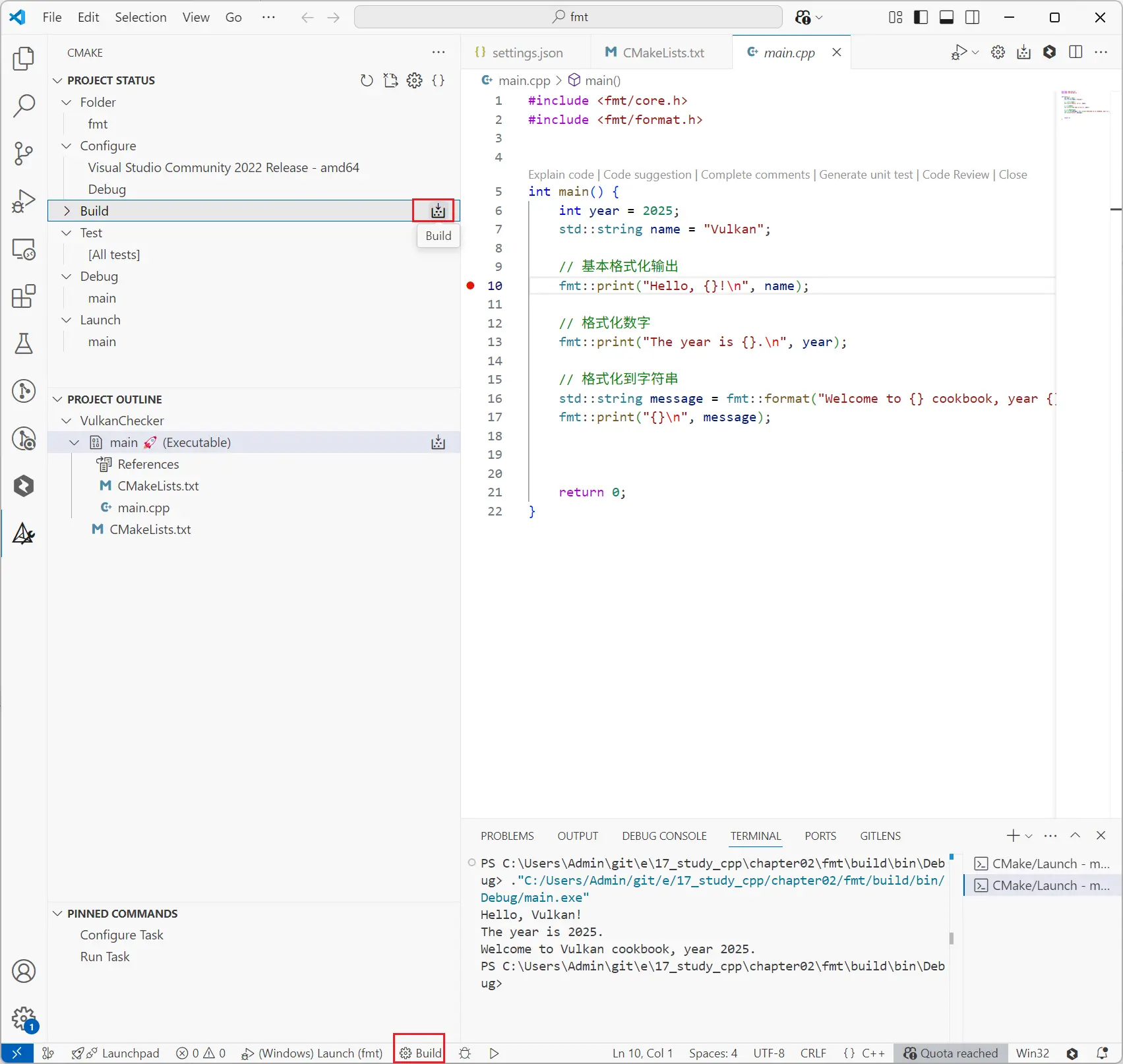The width and height of the screenshot is (1123, 1064).
Task: Expand the Build node
Action: (66, 211)
